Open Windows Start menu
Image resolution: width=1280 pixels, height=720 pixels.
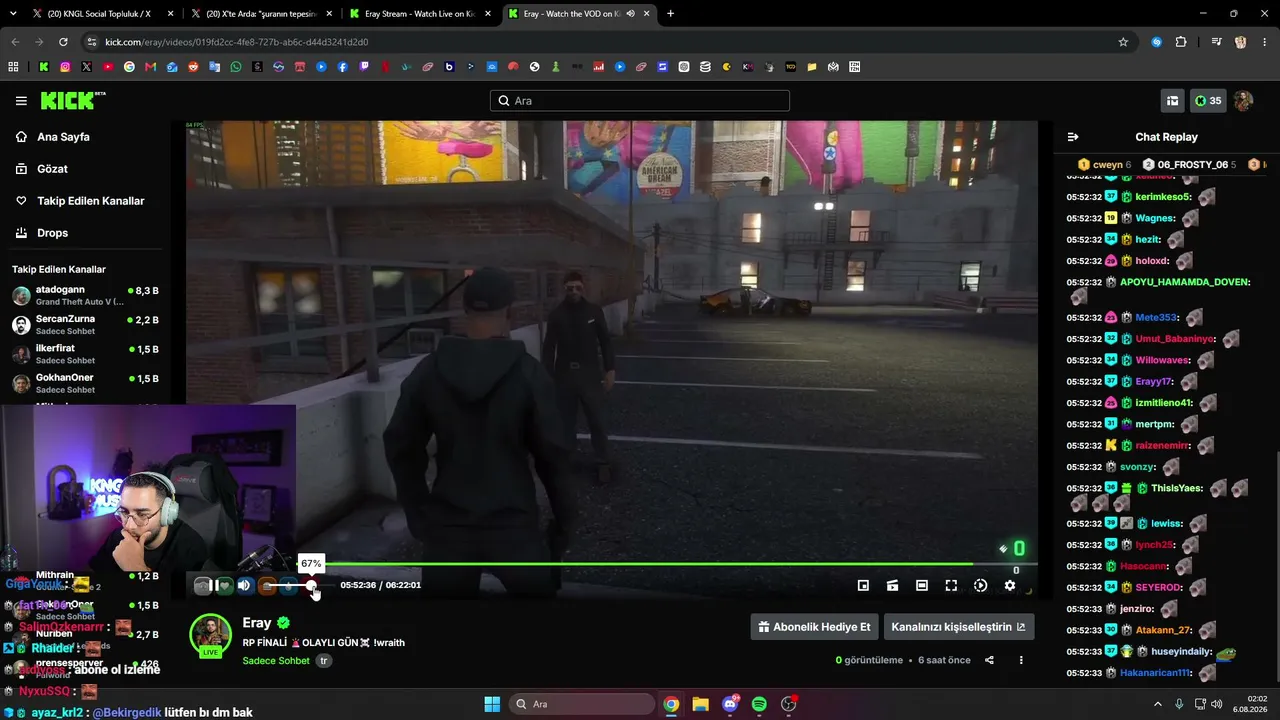click(492, 704)
